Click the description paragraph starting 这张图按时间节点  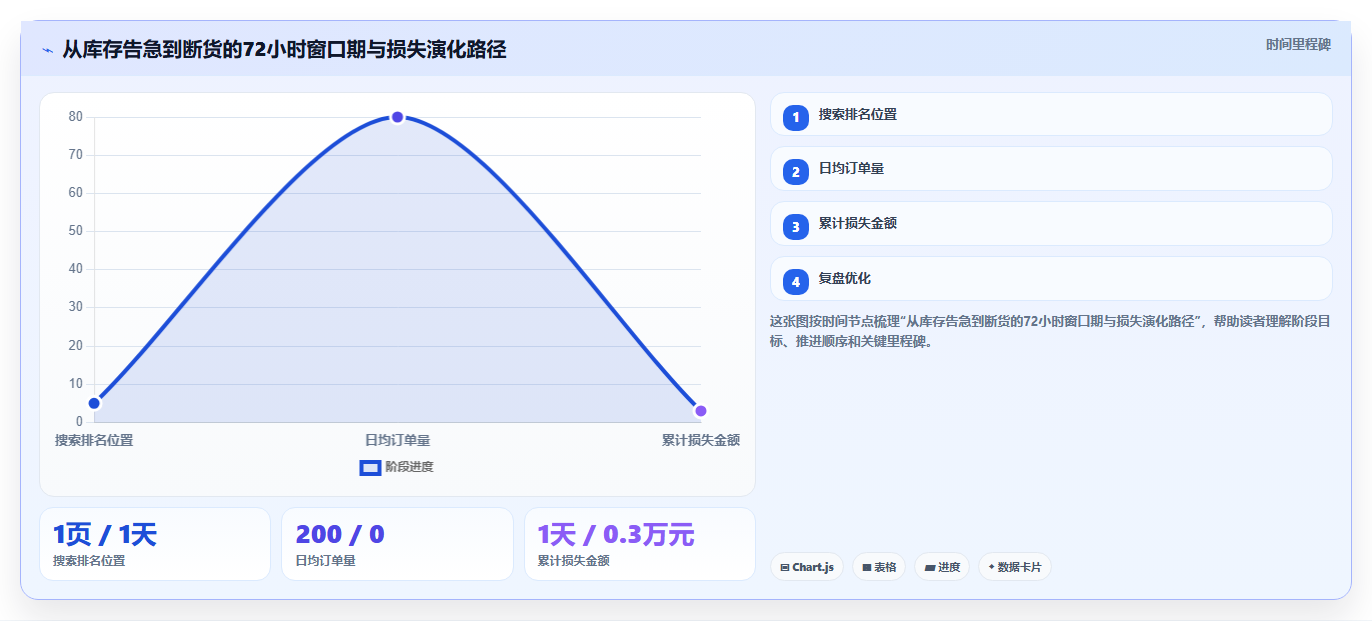[1050, 331]
